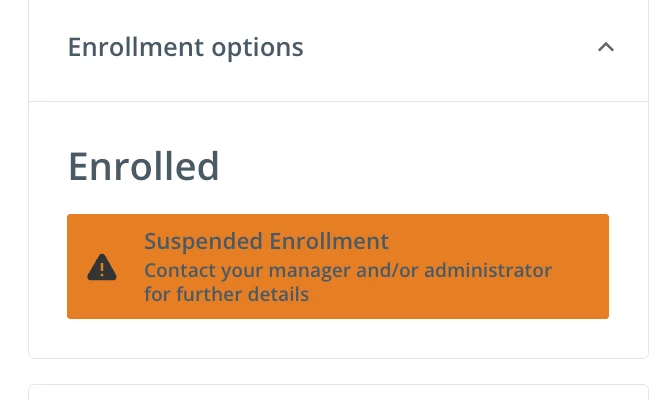Click the warning triangle alert icon
Image resolution: width=656 pixels, height=400 pixels.
[102, 267]
